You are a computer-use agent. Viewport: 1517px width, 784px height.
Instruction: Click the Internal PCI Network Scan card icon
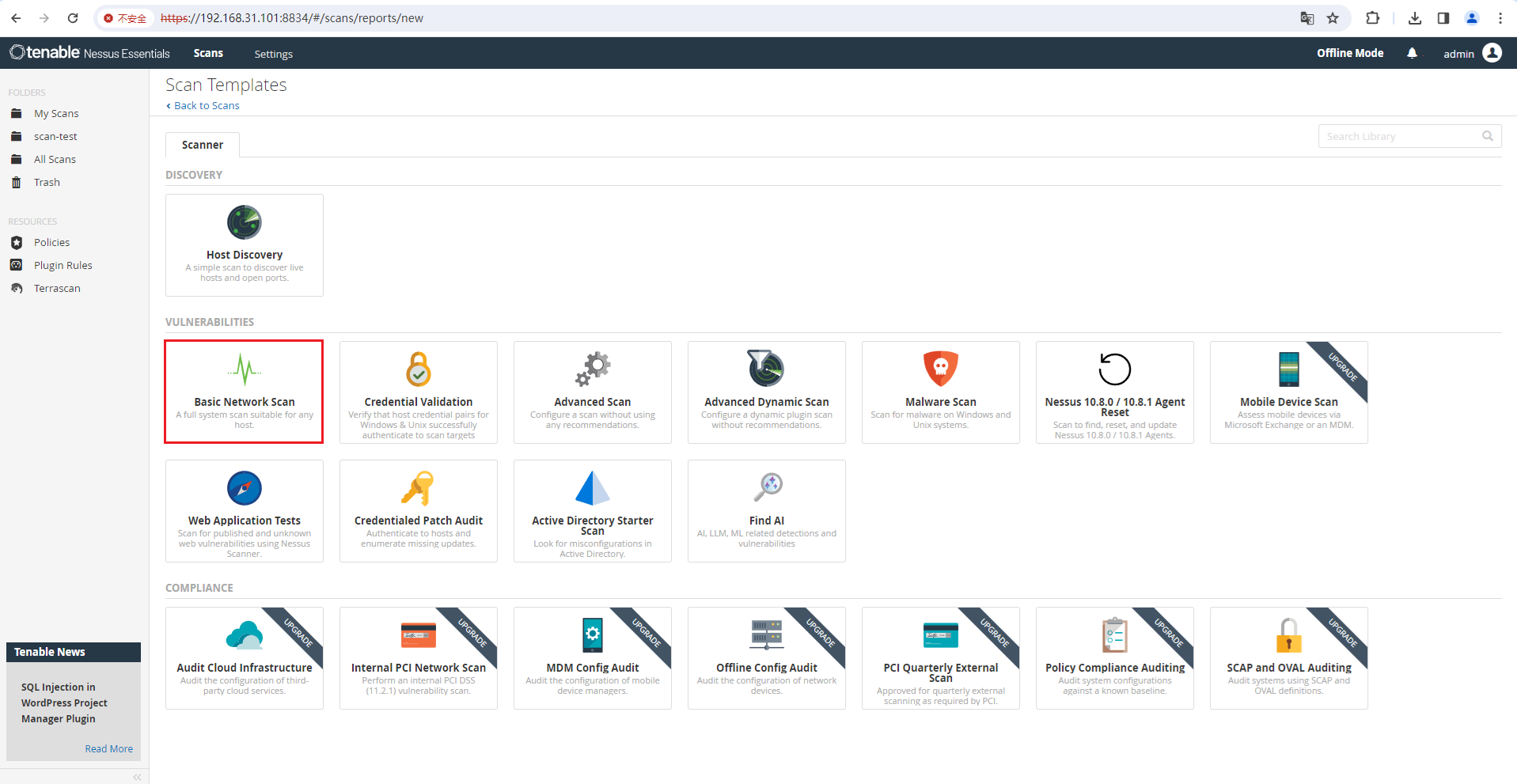click(419, 635)
